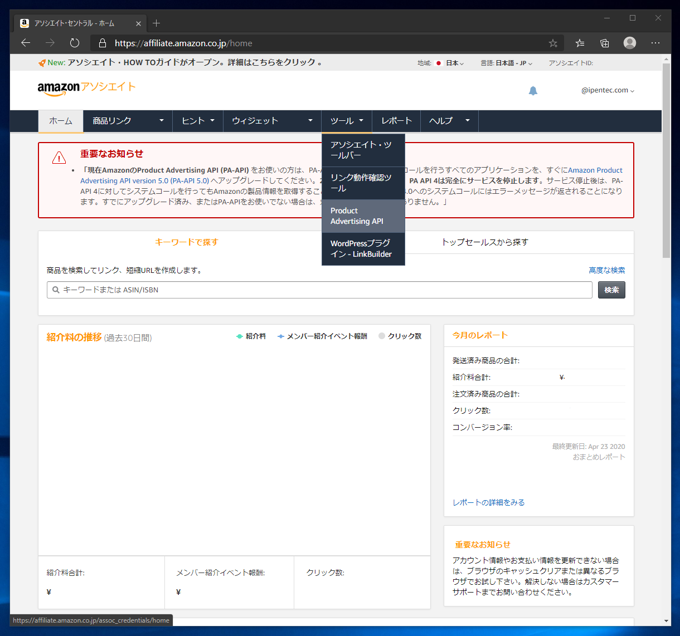This screenshot has height=636, width=680.
Task: Open the collections icon
Action: pos(605,43)
